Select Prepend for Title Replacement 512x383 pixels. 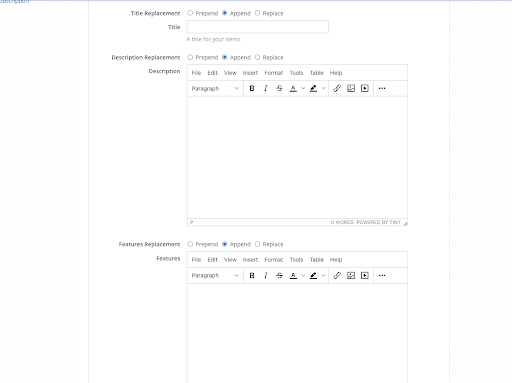[x=190, y=13]
